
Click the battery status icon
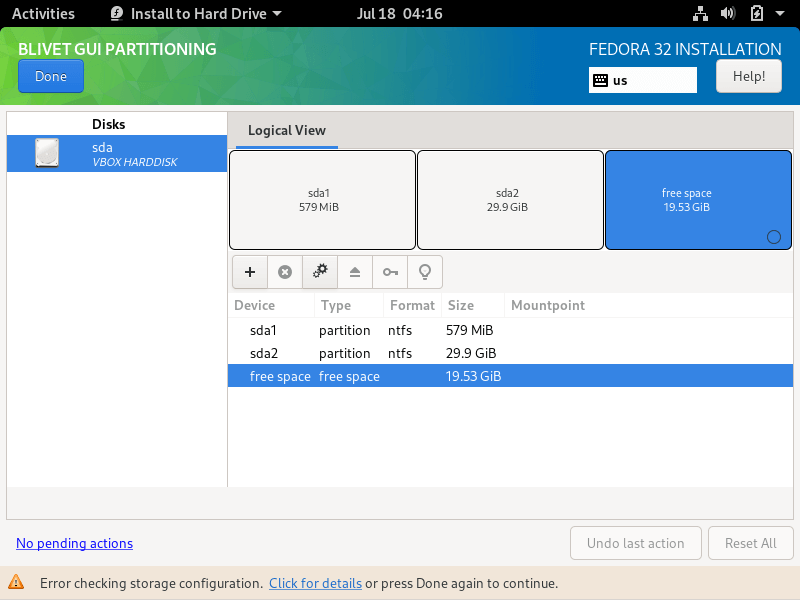click(757, 14)
